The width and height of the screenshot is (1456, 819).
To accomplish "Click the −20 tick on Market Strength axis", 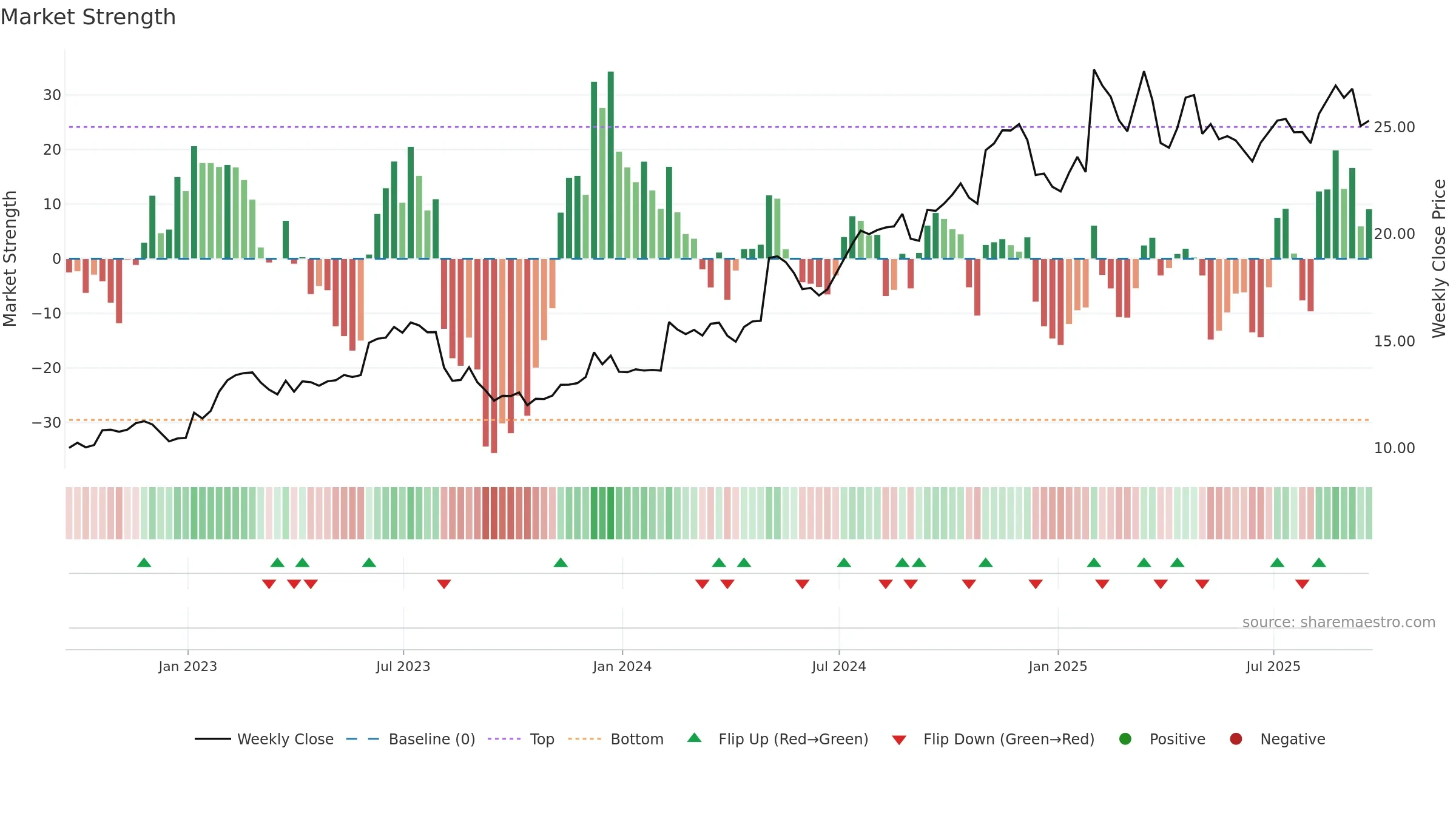I will click(47, 368).
